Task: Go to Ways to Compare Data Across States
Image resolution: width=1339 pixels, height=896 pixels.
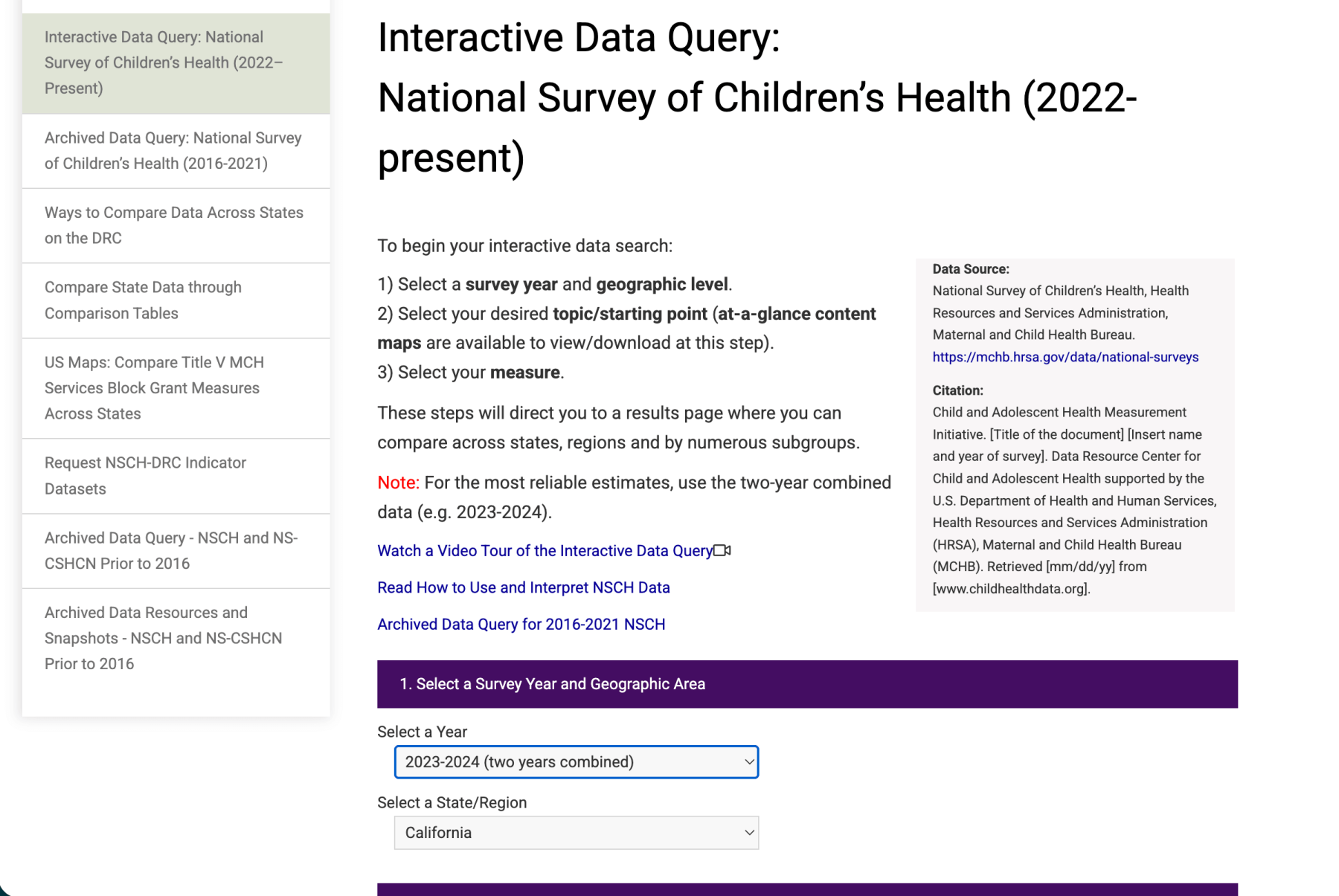Action: click(x=176, y=225)
